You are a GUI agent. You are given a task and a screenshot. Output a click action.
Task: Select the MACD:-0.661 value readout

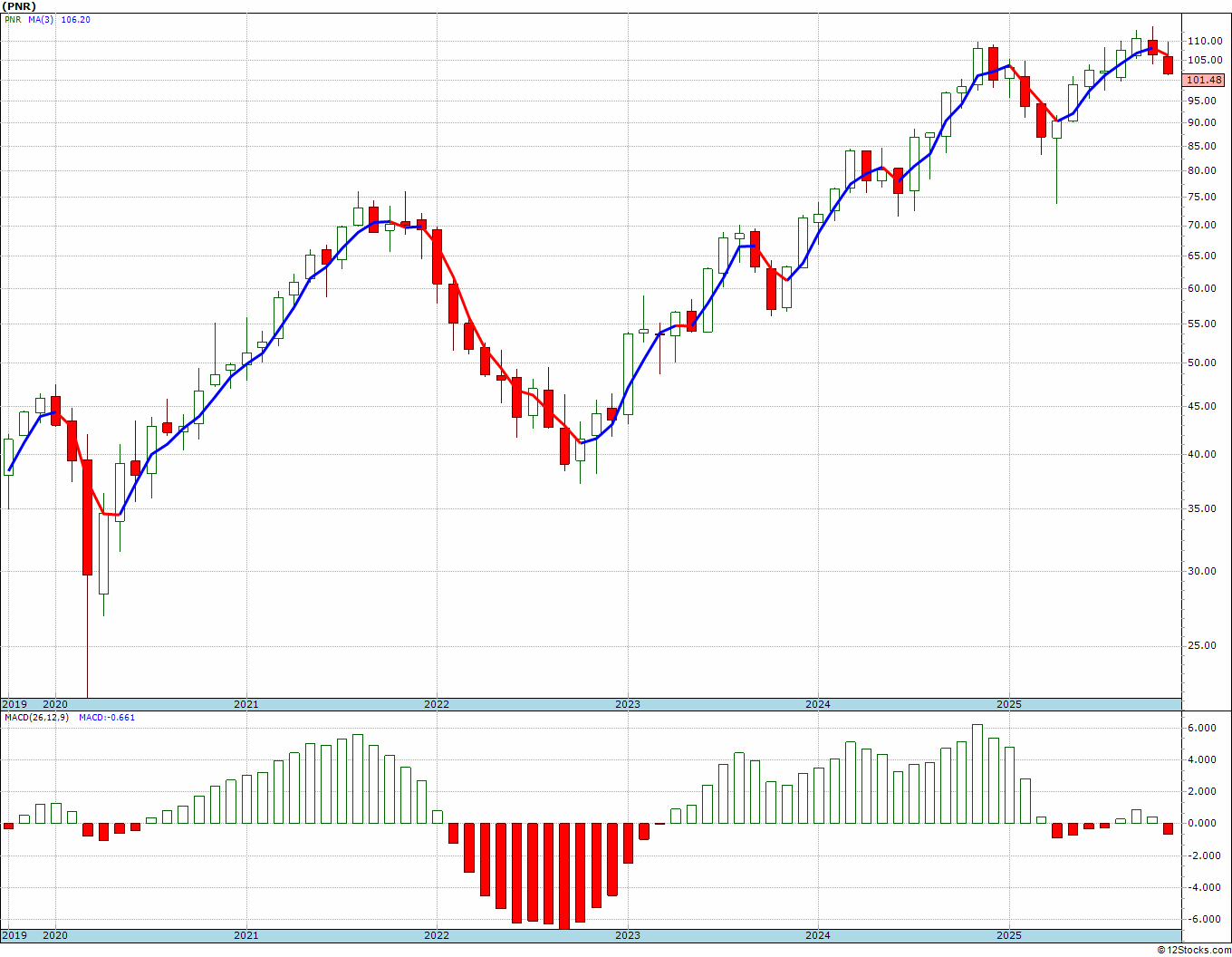pos(107,718)
